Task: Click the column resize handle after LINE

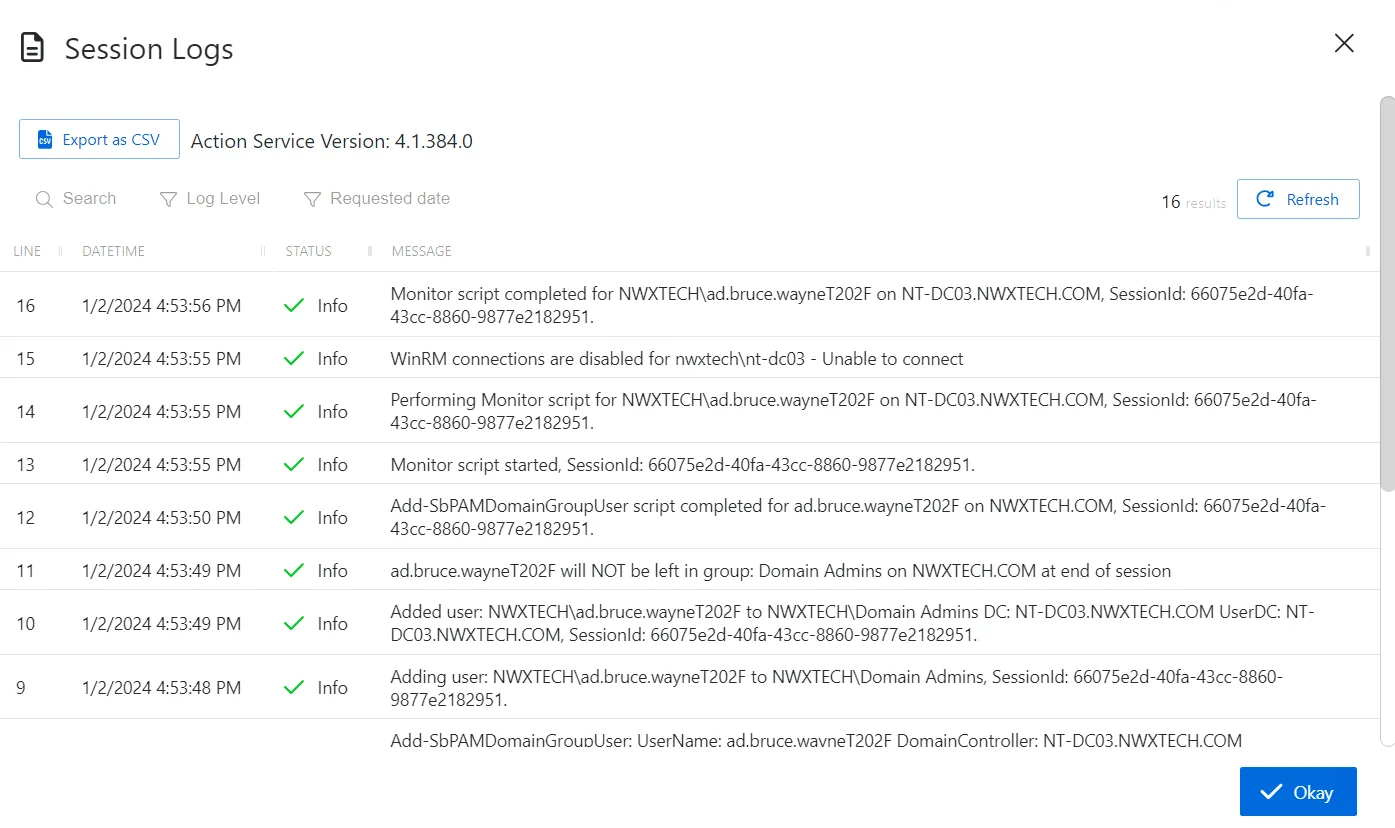Action: pos(60,251)
